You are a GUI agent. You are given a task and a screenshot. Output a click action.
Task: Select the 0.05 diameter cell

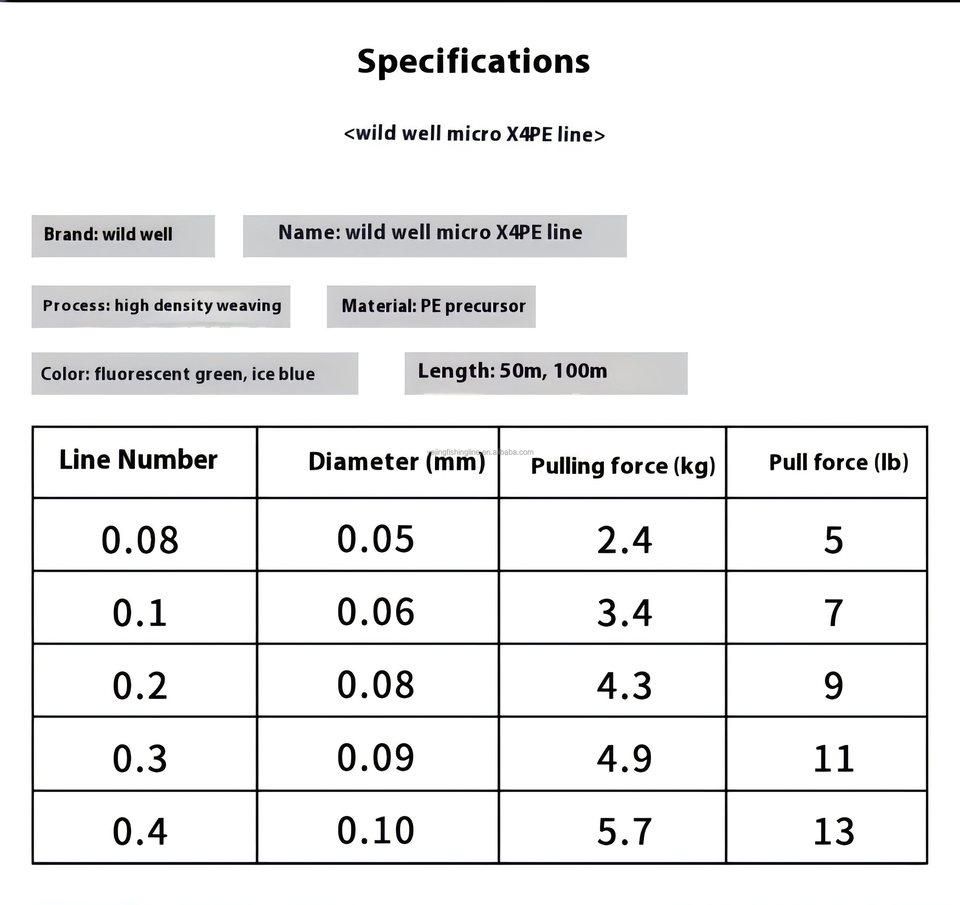[x=375, y=539]
